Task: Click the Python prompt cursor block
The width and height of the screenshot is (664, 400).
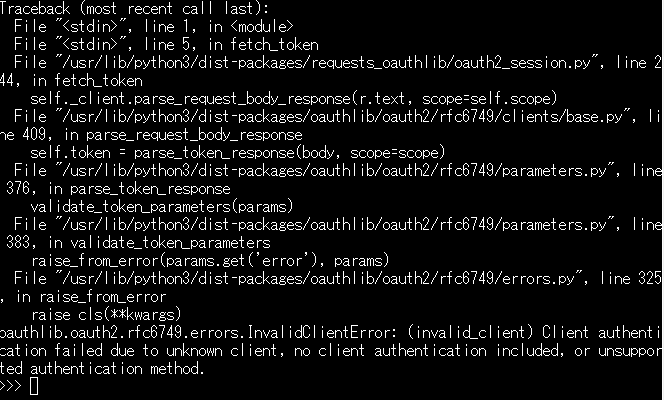Action: click(x=34, y=387)
